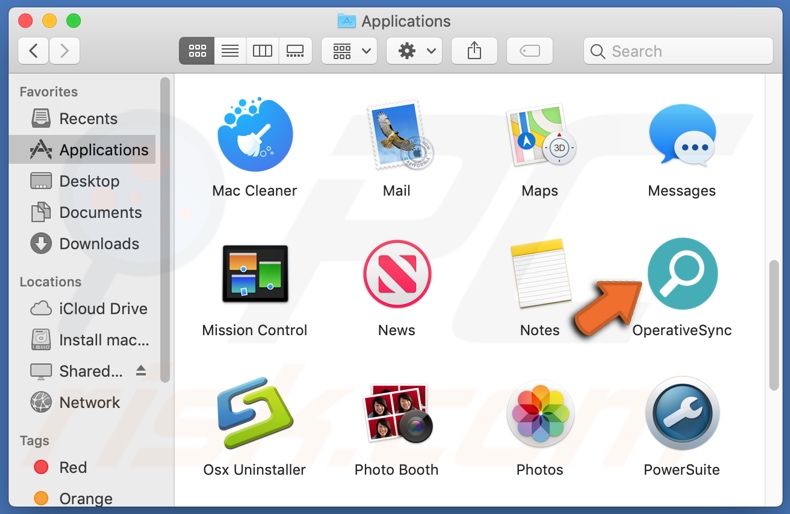The width and height of the screenshot is (790, 514).
Task: Click in the Search field
Action: click(678, 51)
